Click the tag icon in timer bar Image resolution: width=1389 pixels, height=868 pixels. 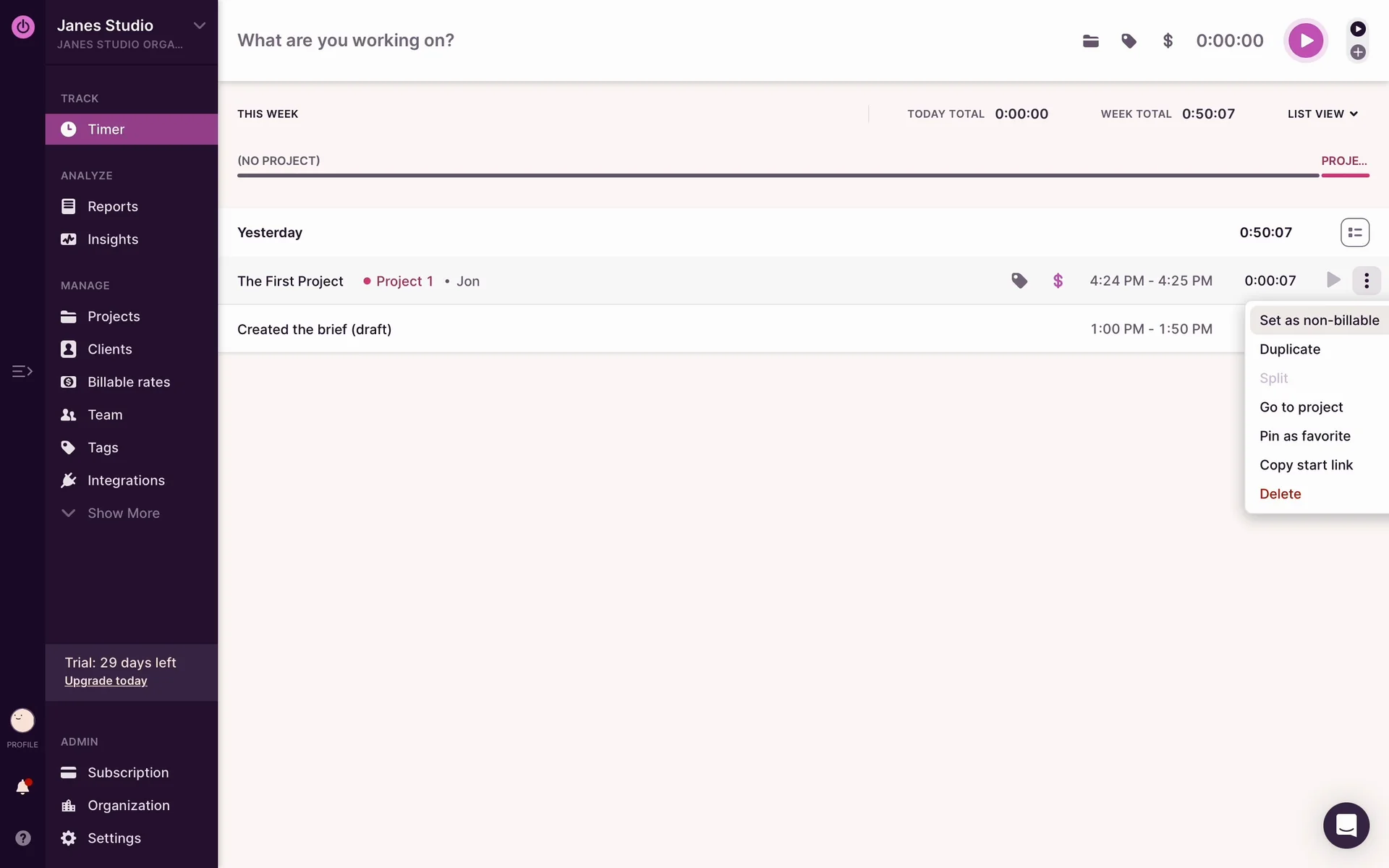click(x=1129, y=41)
